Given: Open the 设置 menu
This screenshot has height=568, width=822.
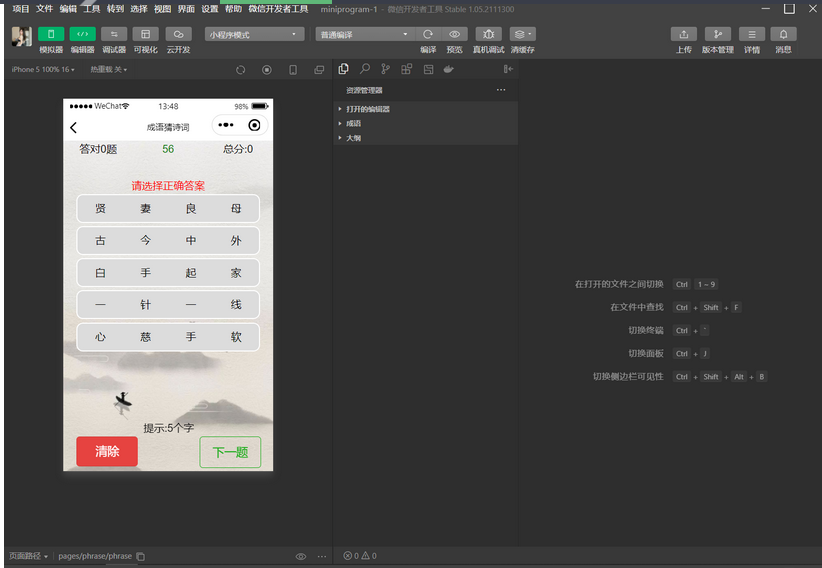Looking at the screenshot, I should (x=209, y=8).
